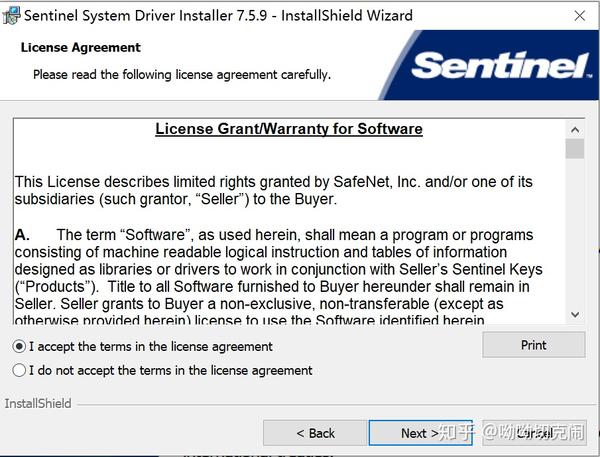The height and width of the screenshot is (457, 600).
Task: Click the Sentinel logo banner
Action: pos(489,65)
